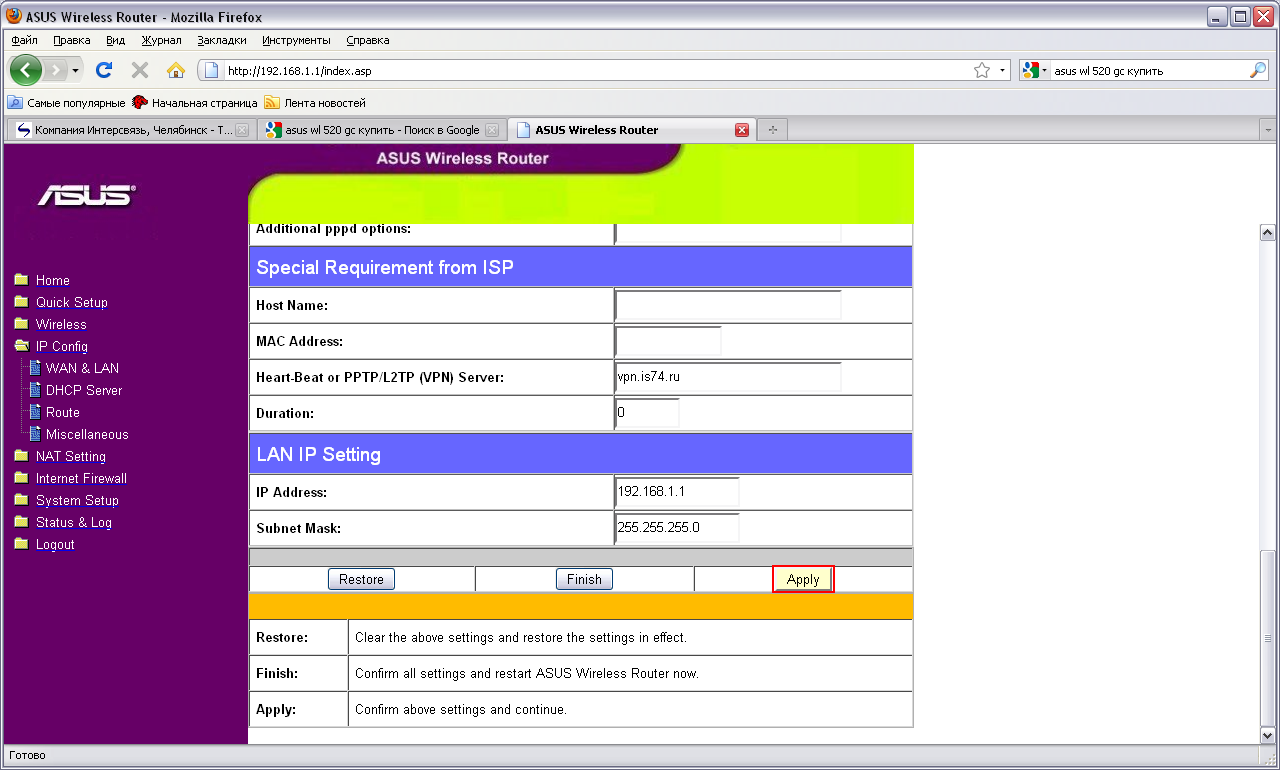Click the Host Name input field

click(x=728, y=305)
